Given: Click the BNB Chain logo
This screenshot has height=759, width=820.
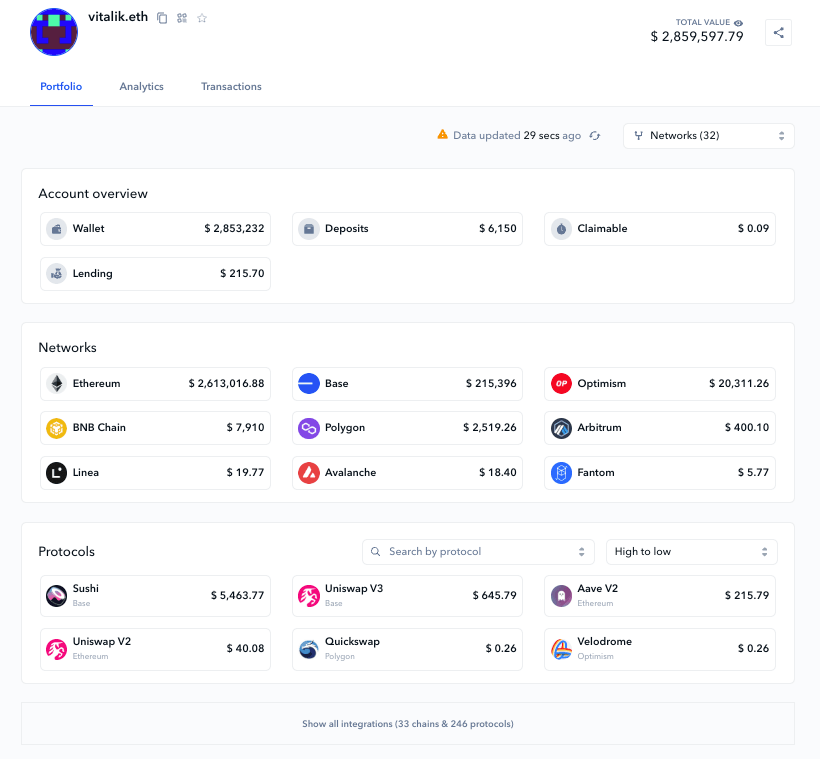Looking at the screenshot, I should coord(56,428).
